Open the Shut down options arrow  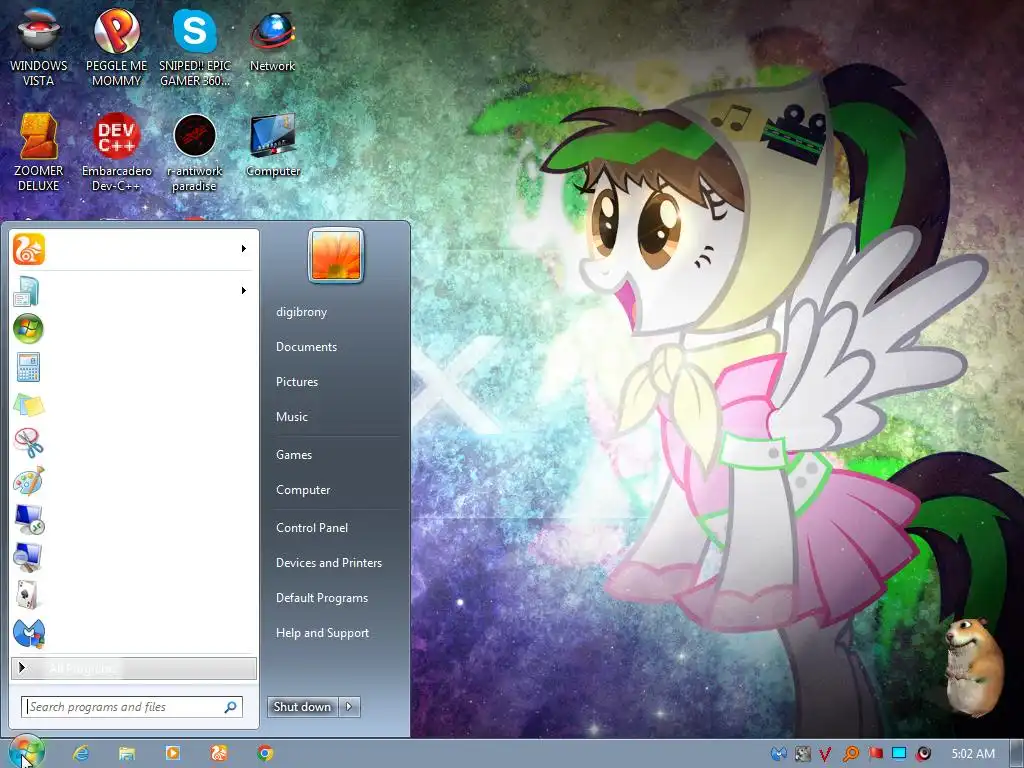(x=349, y=706)
